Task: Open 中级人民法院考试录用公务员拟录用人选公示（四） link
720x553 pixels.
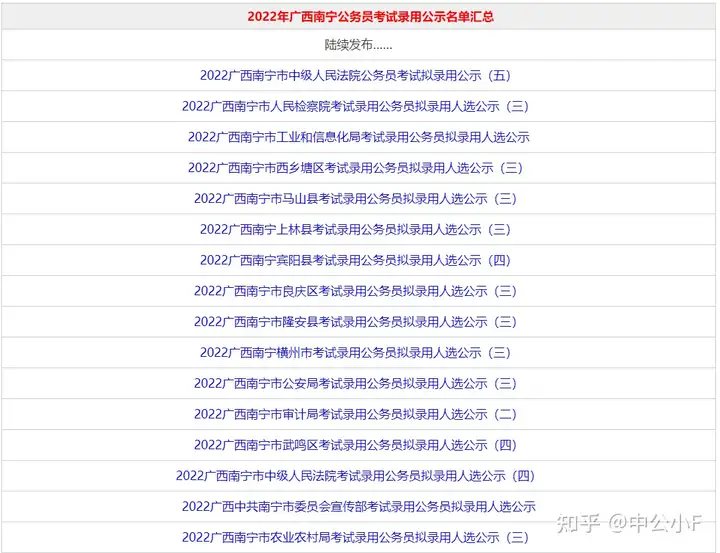Action: click(x=355, y=475)
